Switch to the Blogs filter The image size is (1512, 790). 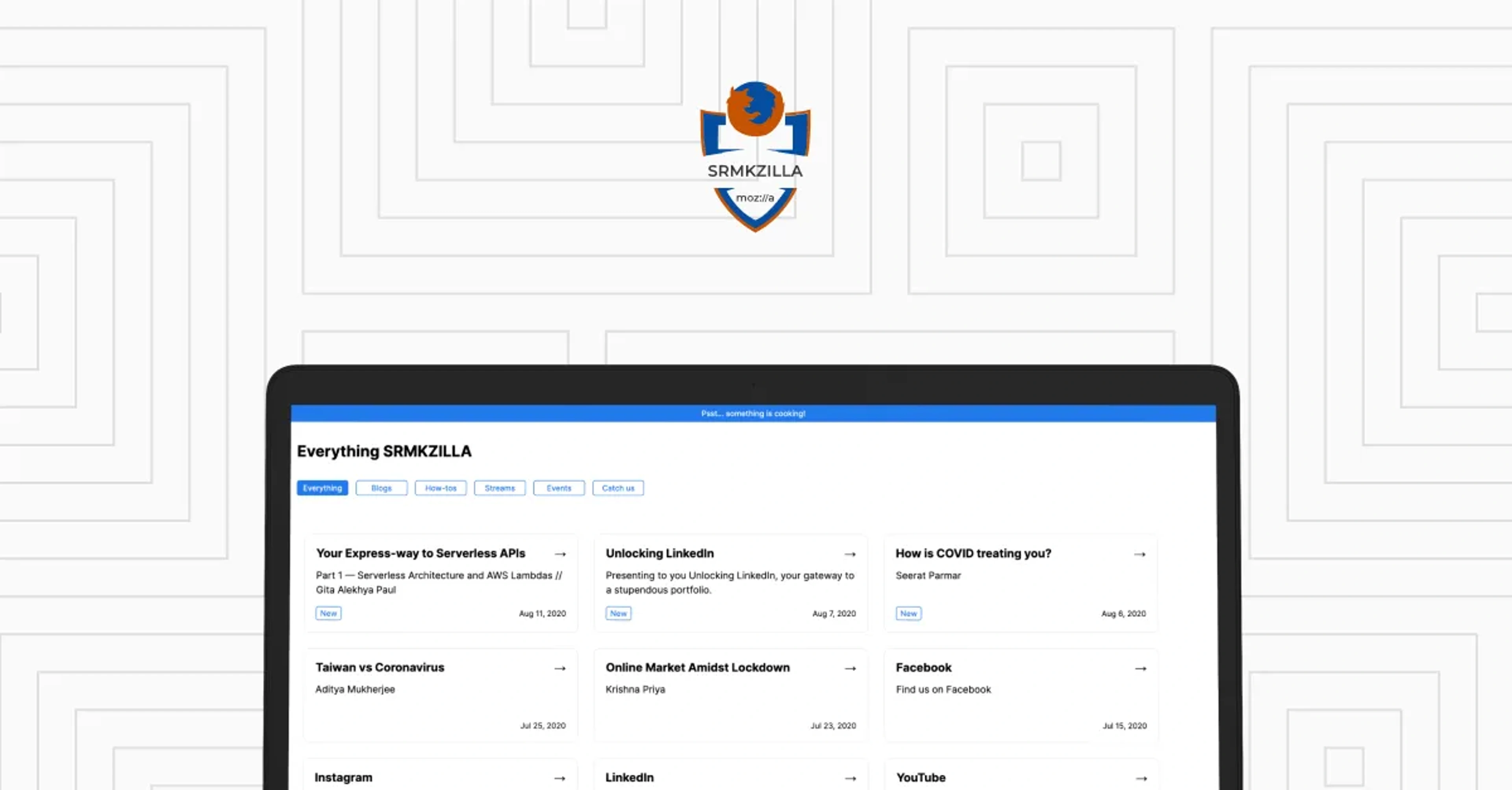[x=382, y=488]
